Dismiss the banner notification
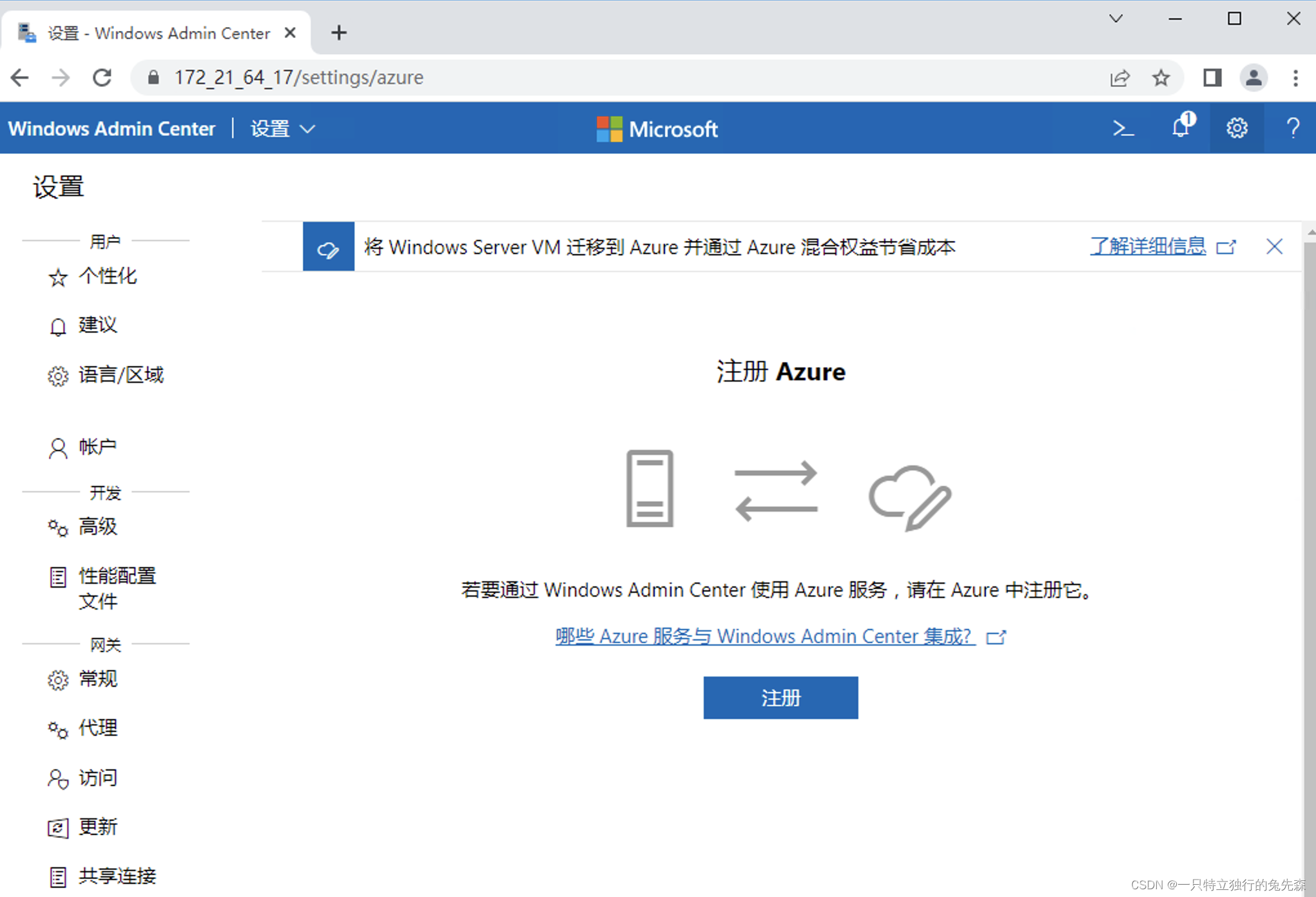This screenshot has width=1316, height=897. tap(1275, 247)
